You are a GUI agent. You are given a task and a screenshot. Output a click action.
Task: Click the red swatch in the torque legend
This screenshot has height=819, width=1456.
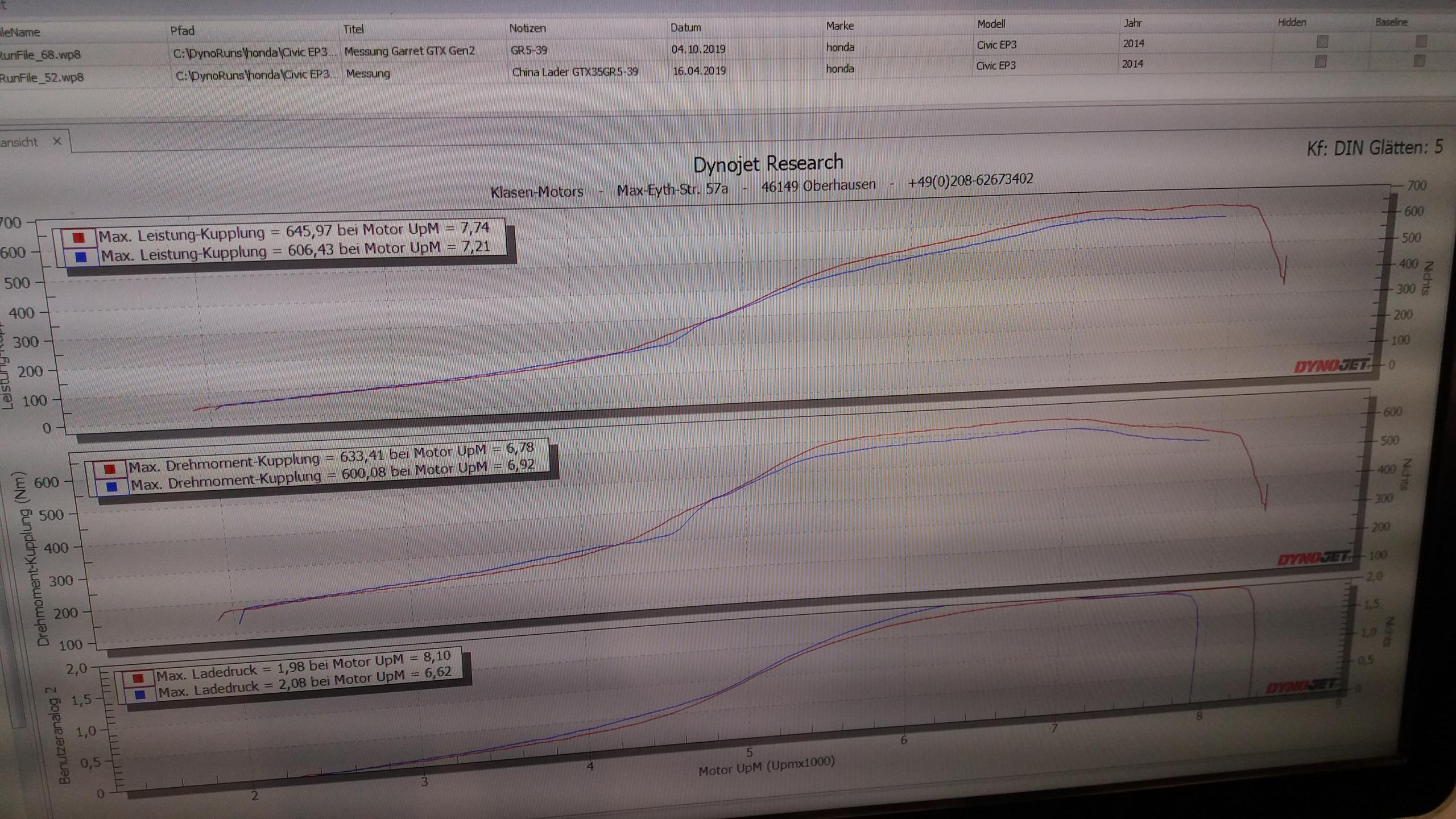pos(110,469)
